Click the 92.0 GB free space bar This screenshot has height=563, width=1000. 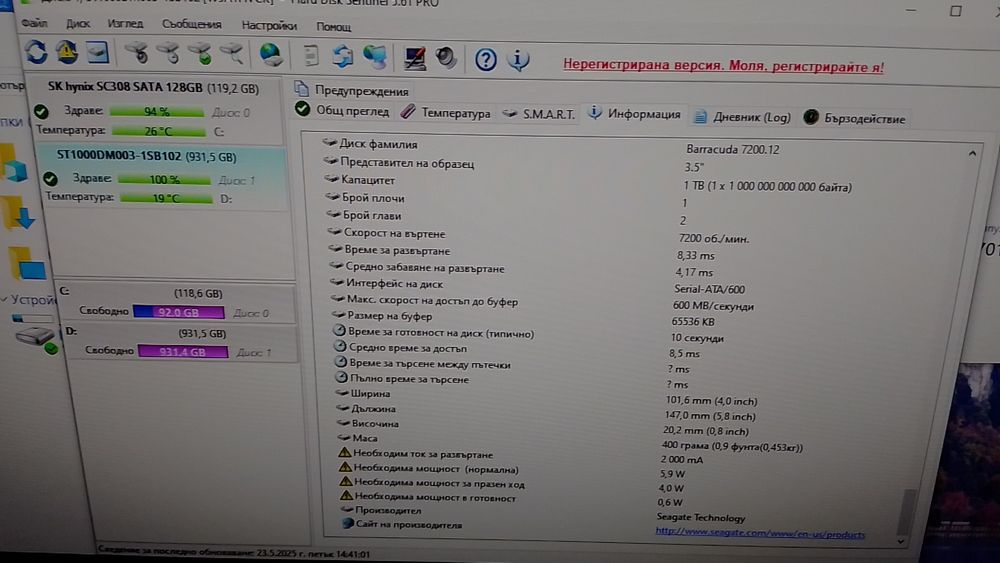pos(179,312)
